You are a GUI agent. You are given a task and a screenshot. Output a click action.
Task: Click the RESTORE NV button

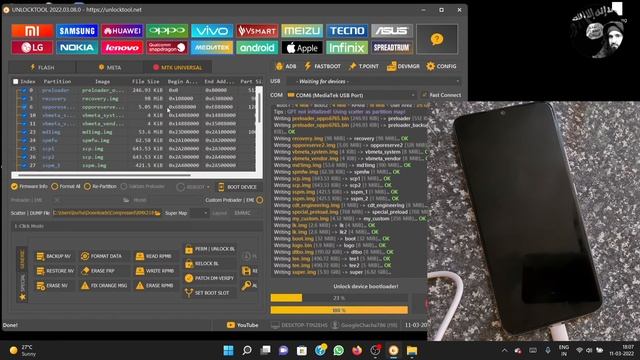(55, 271)
